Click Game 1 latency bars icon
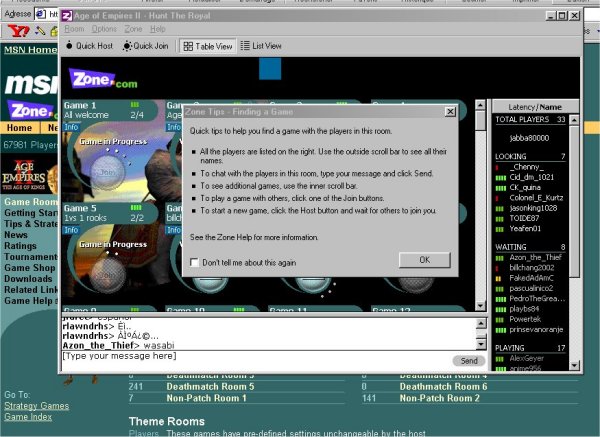Screen dimensions: 600x437 (x=135, y=104)
